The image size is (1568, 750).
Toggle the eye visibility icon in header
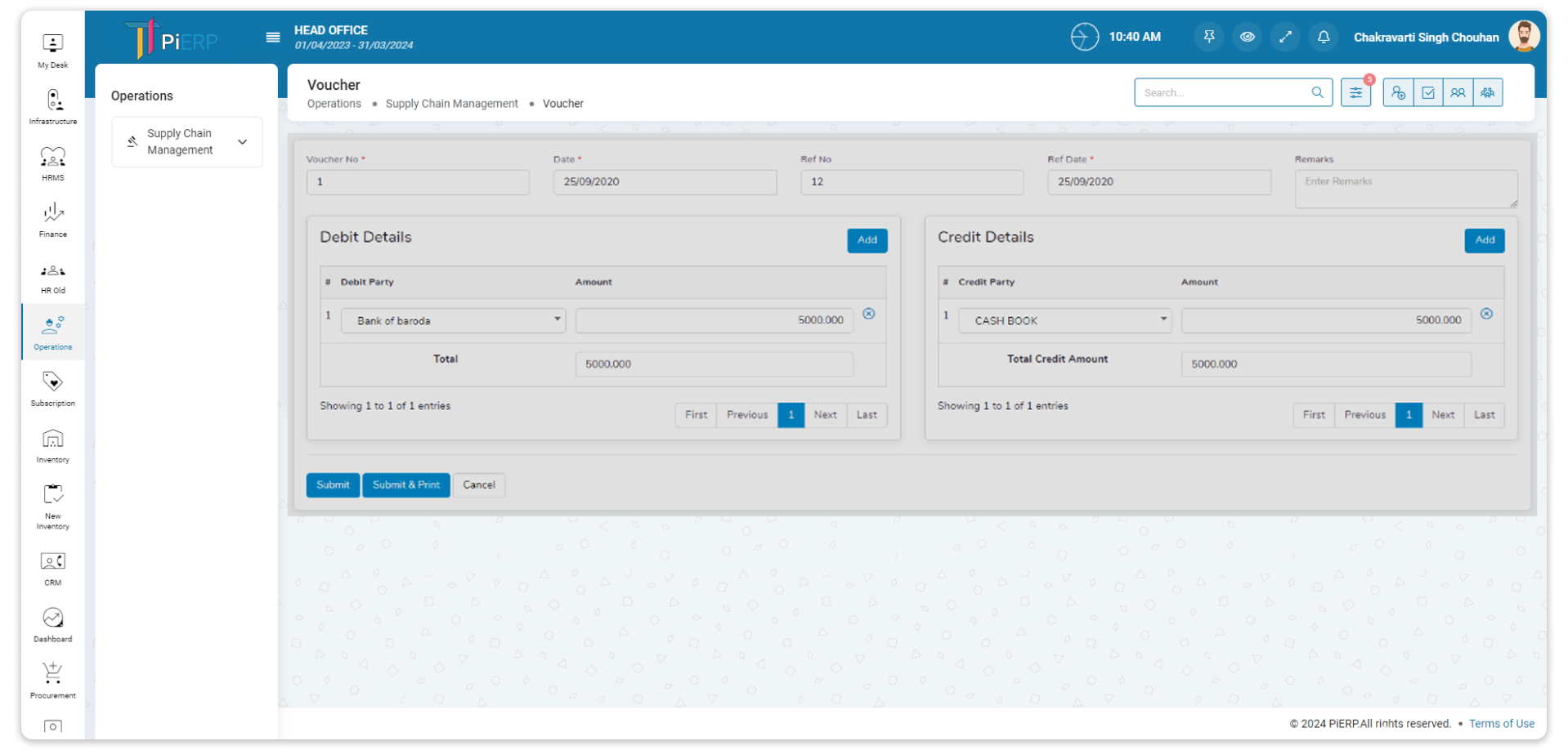[x=1247, y=37]
